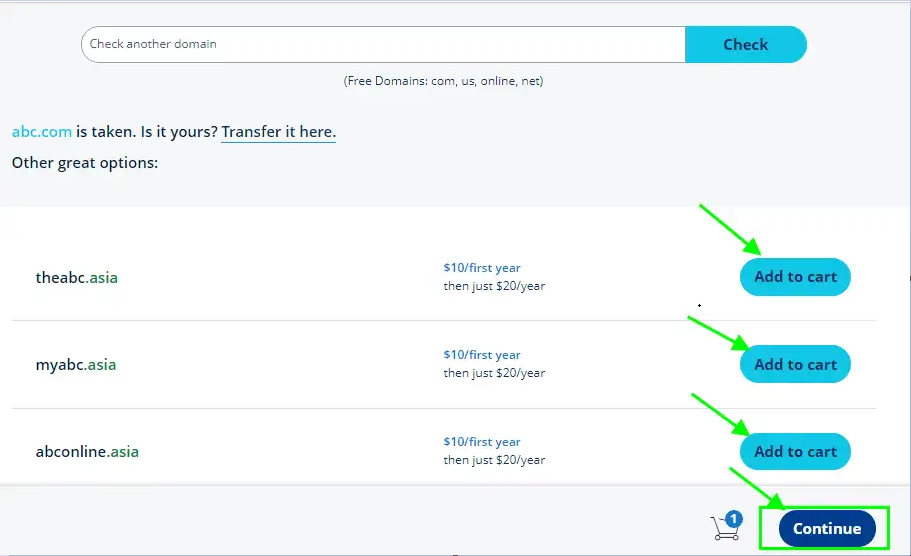Click renewal price text under abconline.asia offer

click(494, 460)
